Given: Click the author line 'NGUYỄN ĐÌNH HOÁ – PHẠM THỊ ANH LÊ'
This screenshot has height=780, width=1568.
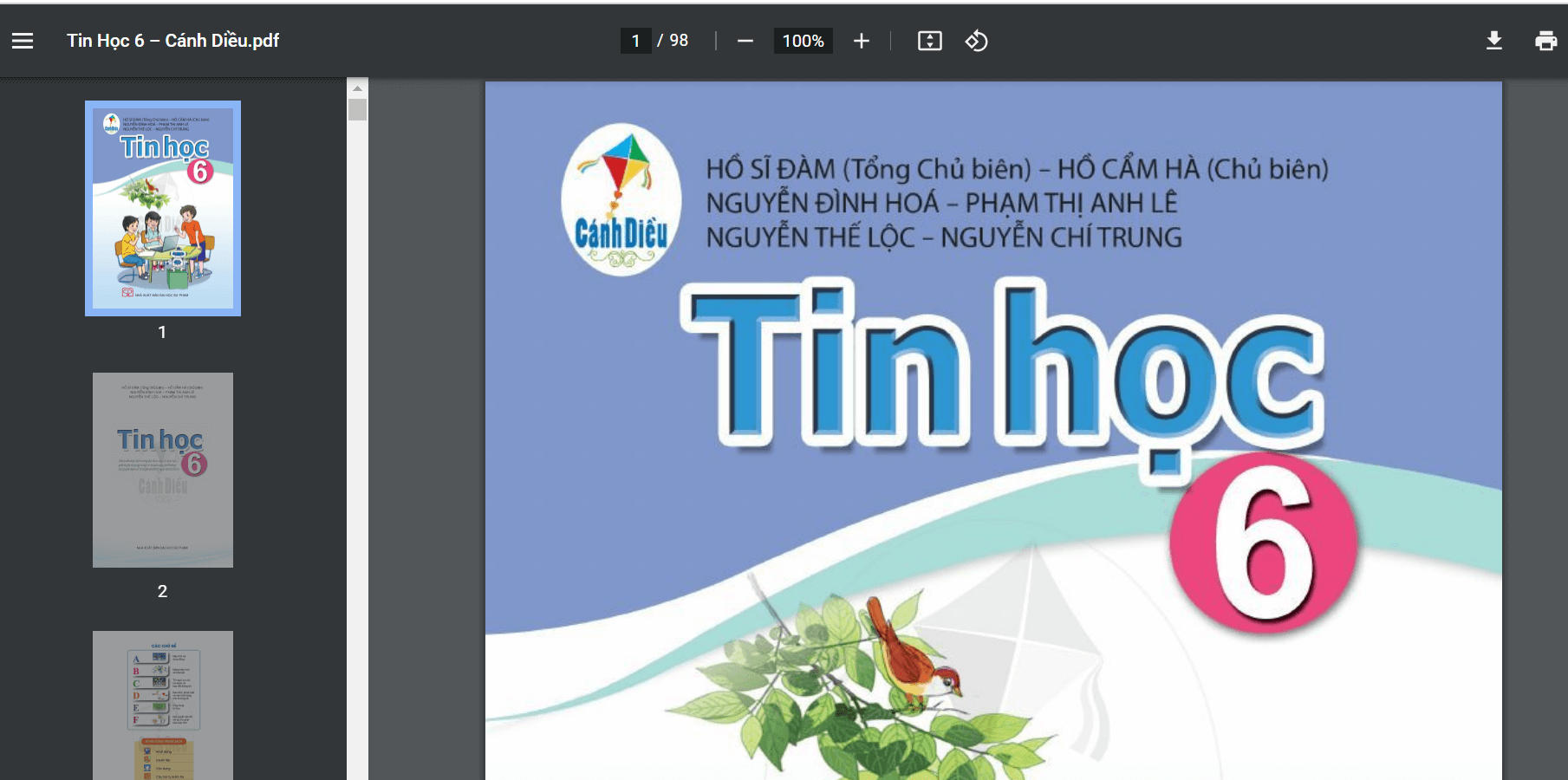Looking at the screenshot, I should [x=941, y=203].
